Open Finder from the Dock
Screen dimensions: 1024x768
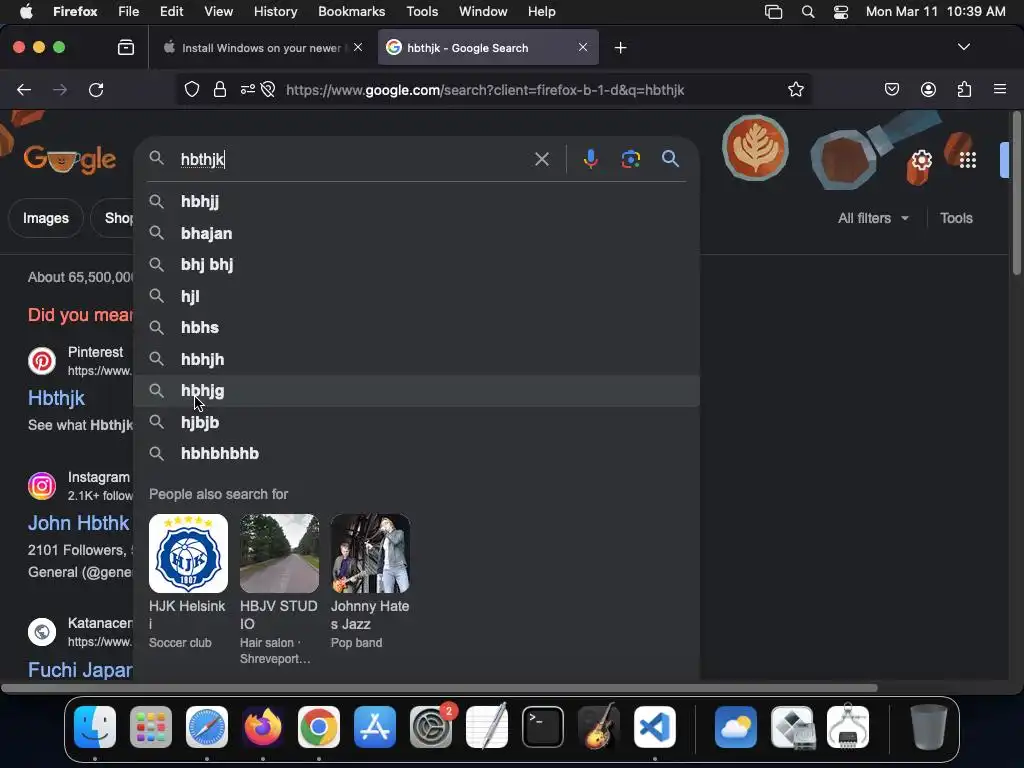click(x=95, y=727)
